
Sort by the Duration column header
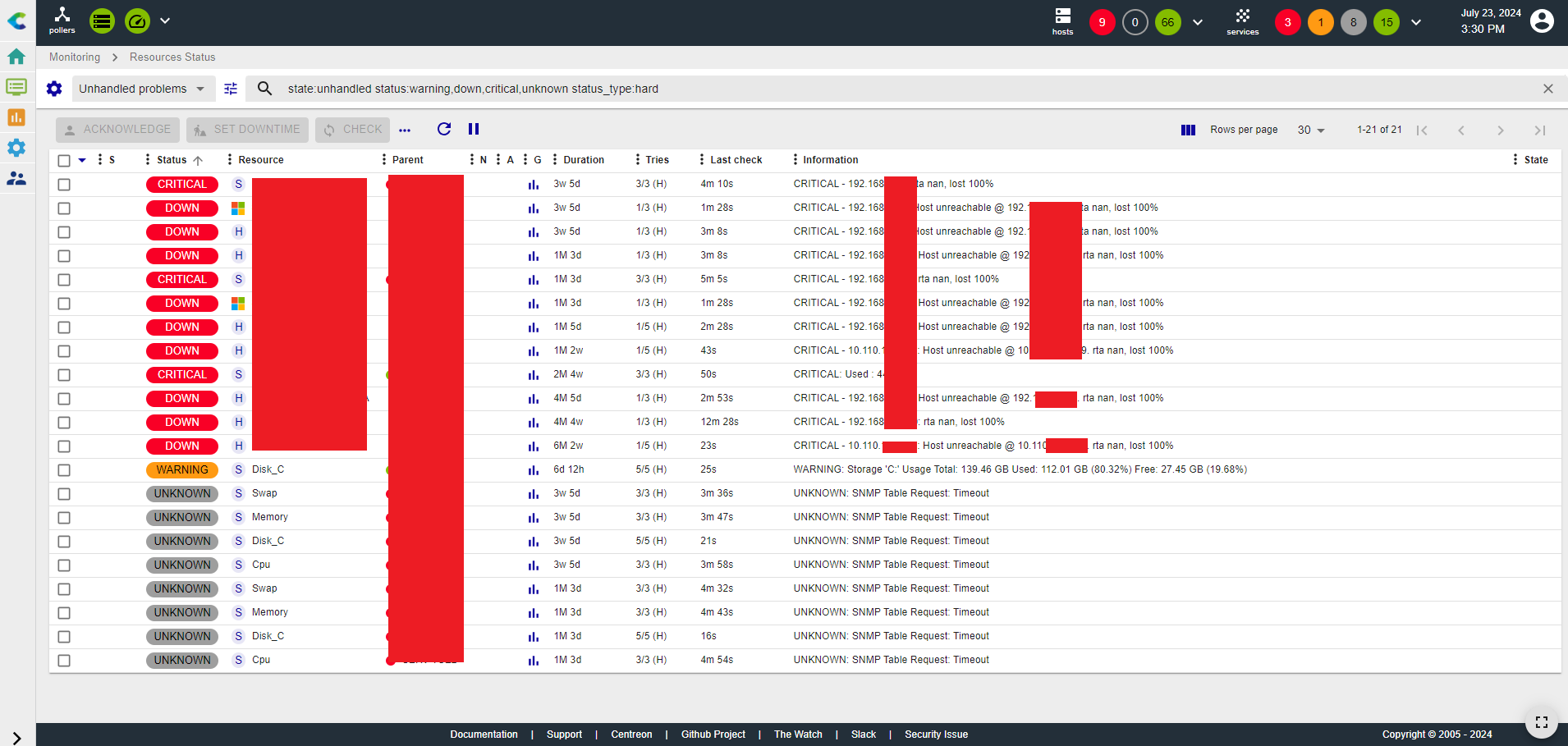pos(584,160)
